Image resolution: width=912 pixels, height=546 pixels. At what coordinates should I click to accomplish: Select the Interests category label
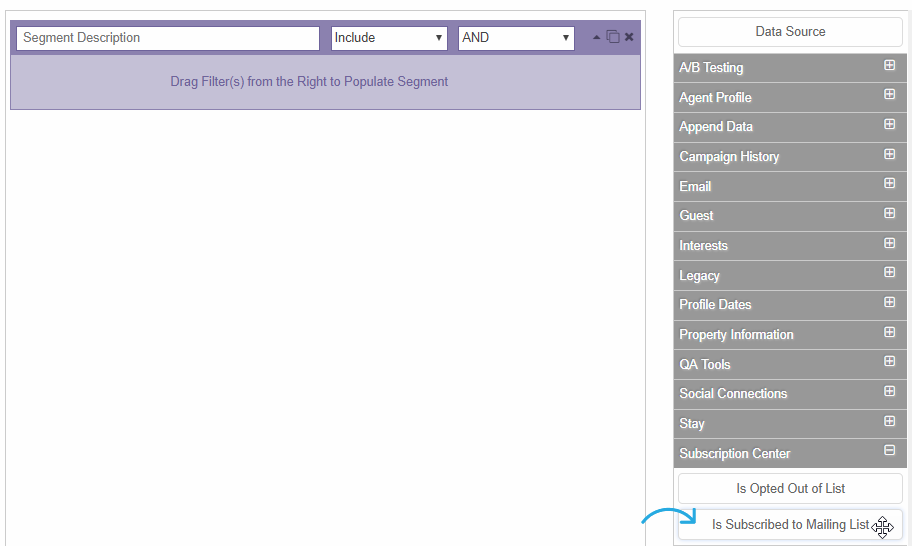click(x=704, y=246)
